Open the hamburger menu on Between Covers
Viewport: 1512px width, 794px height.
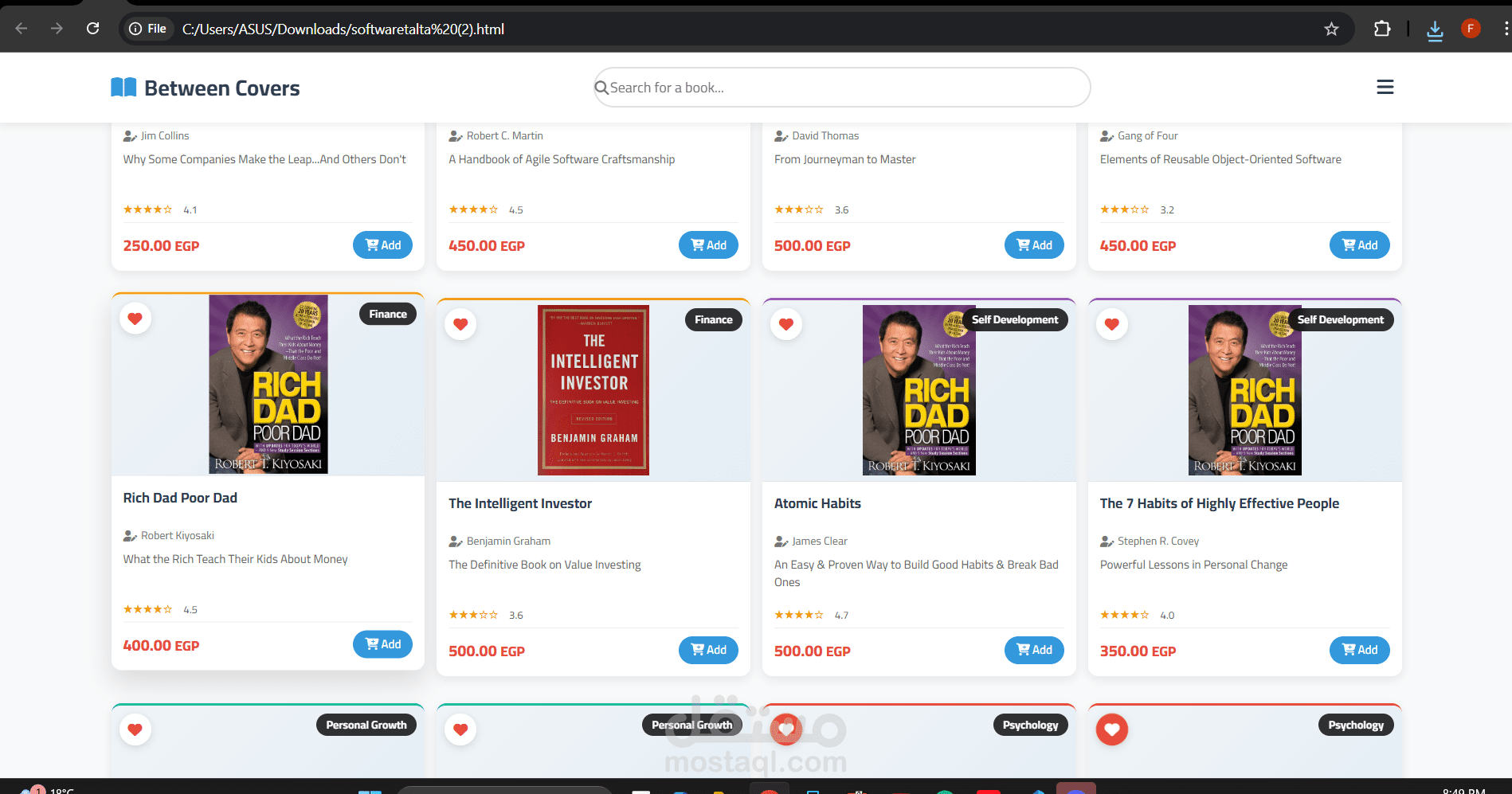pos(1385,88)
